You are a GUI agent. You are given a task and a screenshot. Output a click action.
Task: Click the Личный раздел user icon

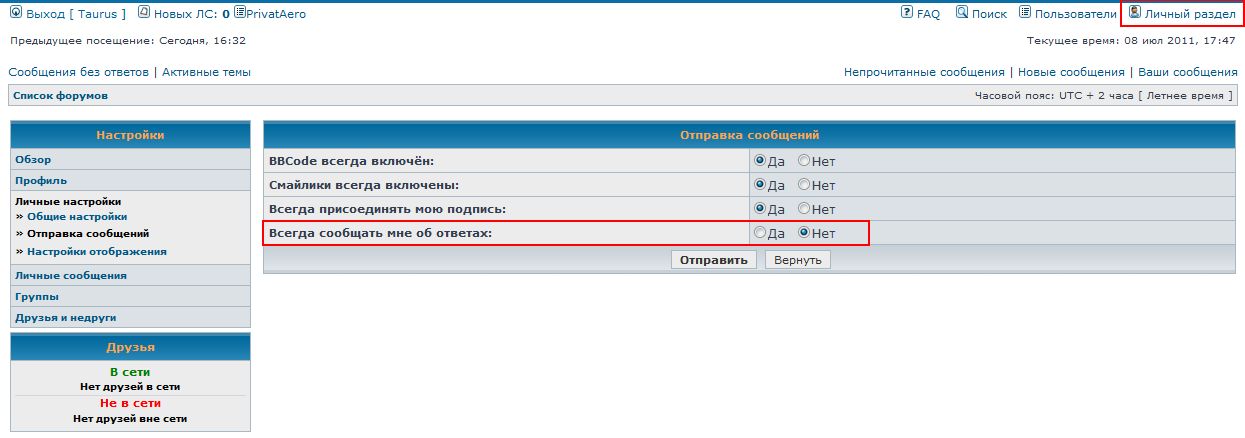[x=1135, y=13]
